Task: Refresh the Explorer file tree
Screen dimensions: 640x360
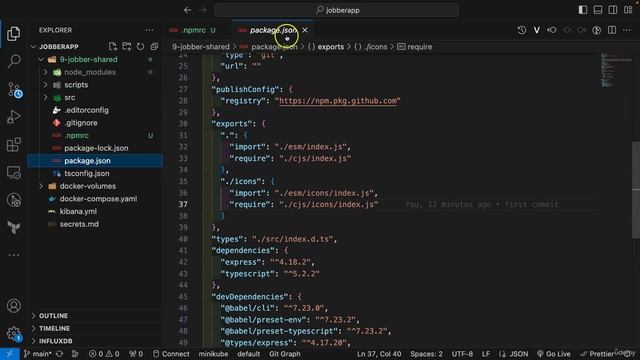Action: (140, 47)
